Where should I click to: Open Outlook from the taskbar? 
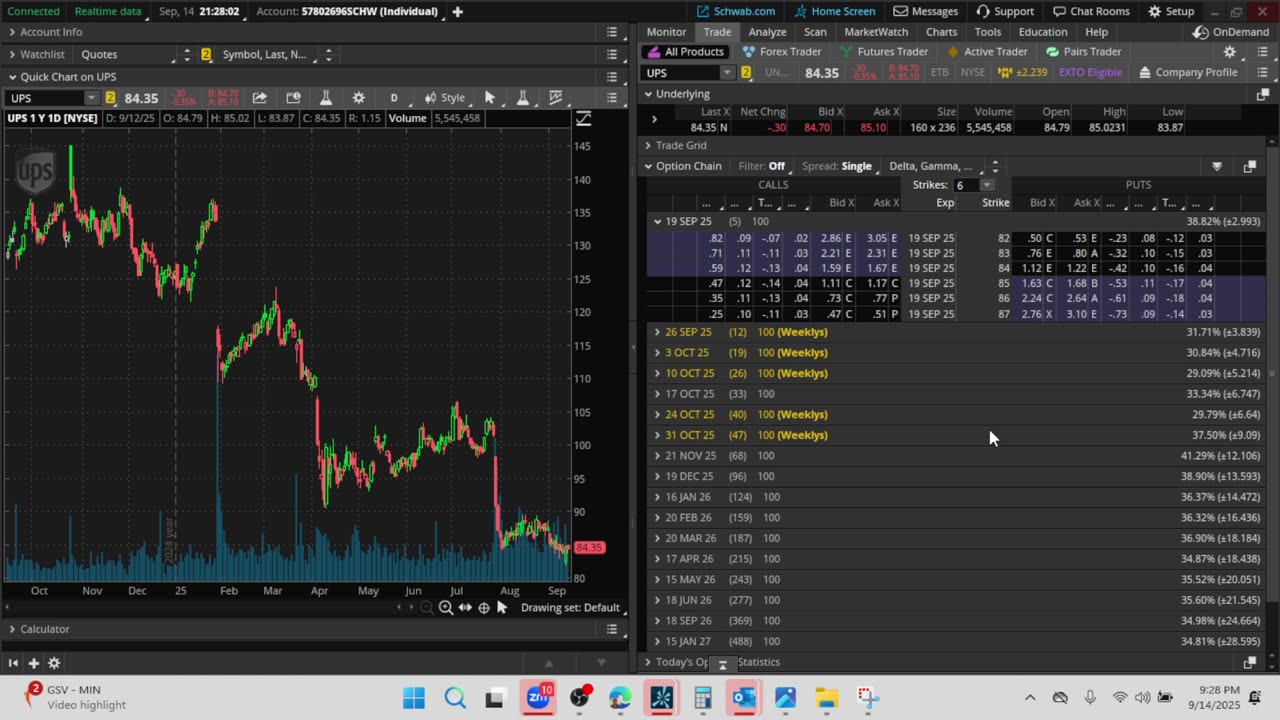click(744, 698)
